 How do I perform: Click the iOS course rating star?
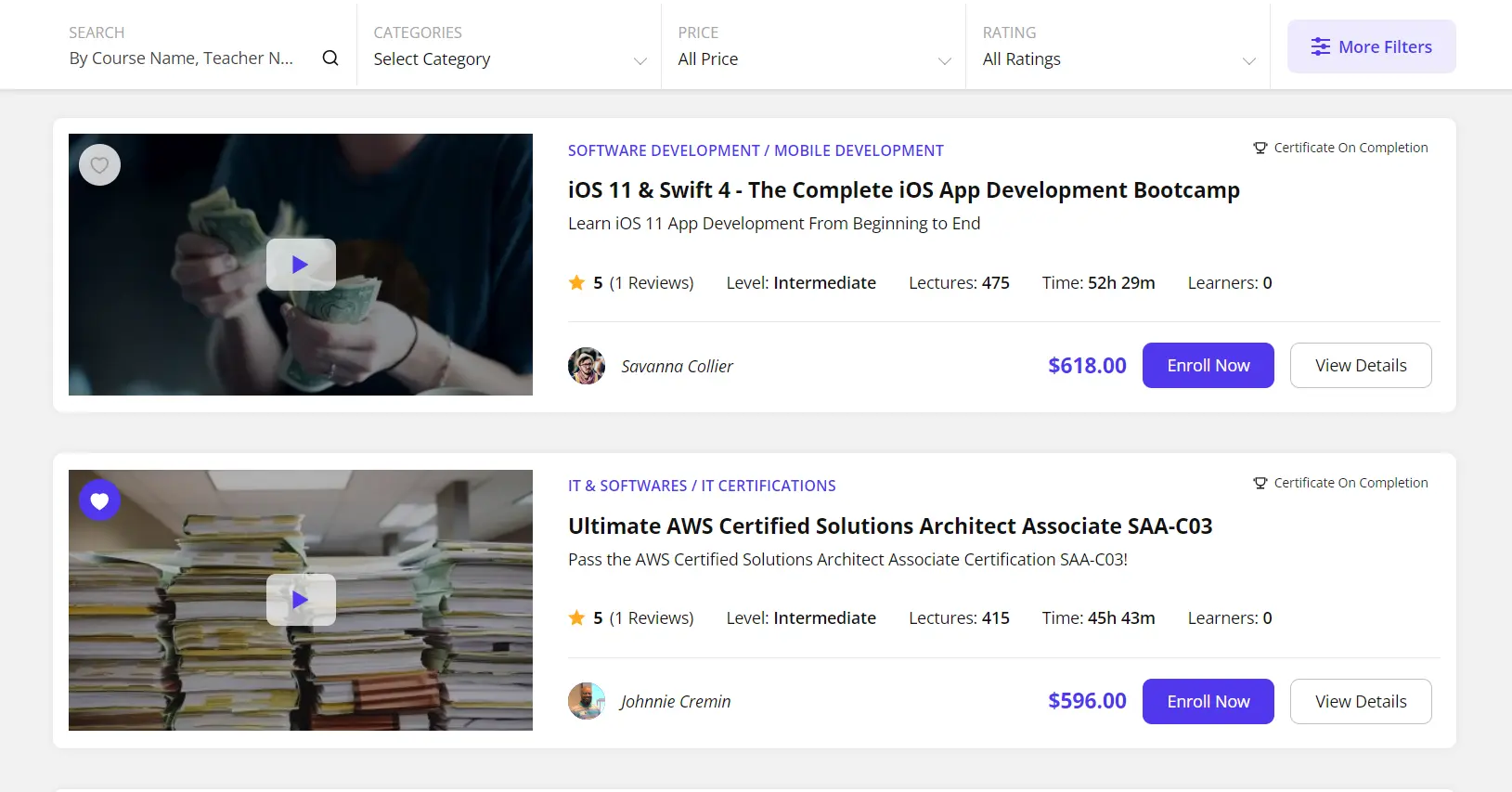pos(576,283)
